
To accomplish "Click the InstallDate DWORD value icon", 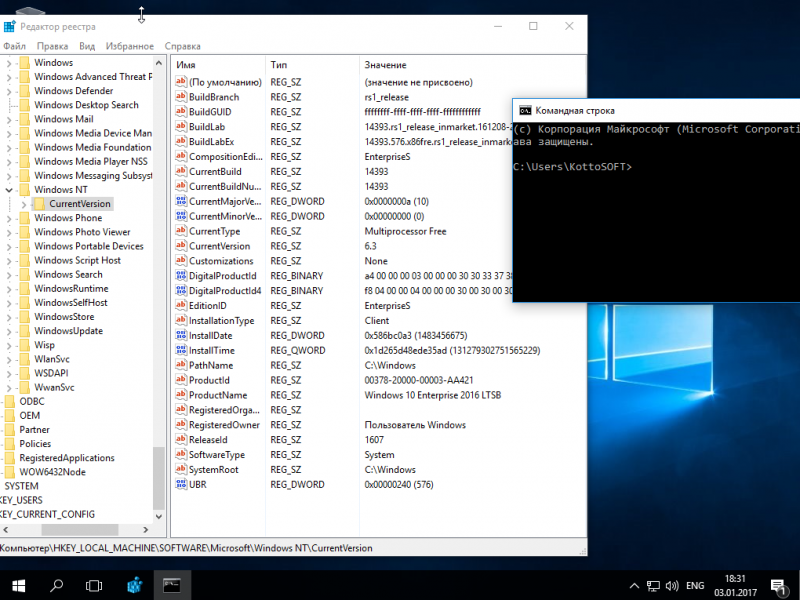I will [x=181, y=335].
